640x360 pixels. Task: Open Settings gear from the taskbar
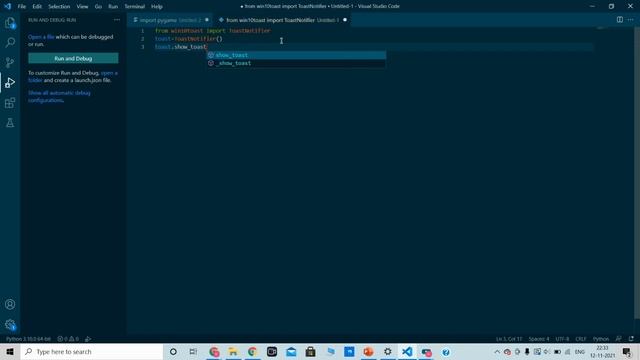coord(388,351)
